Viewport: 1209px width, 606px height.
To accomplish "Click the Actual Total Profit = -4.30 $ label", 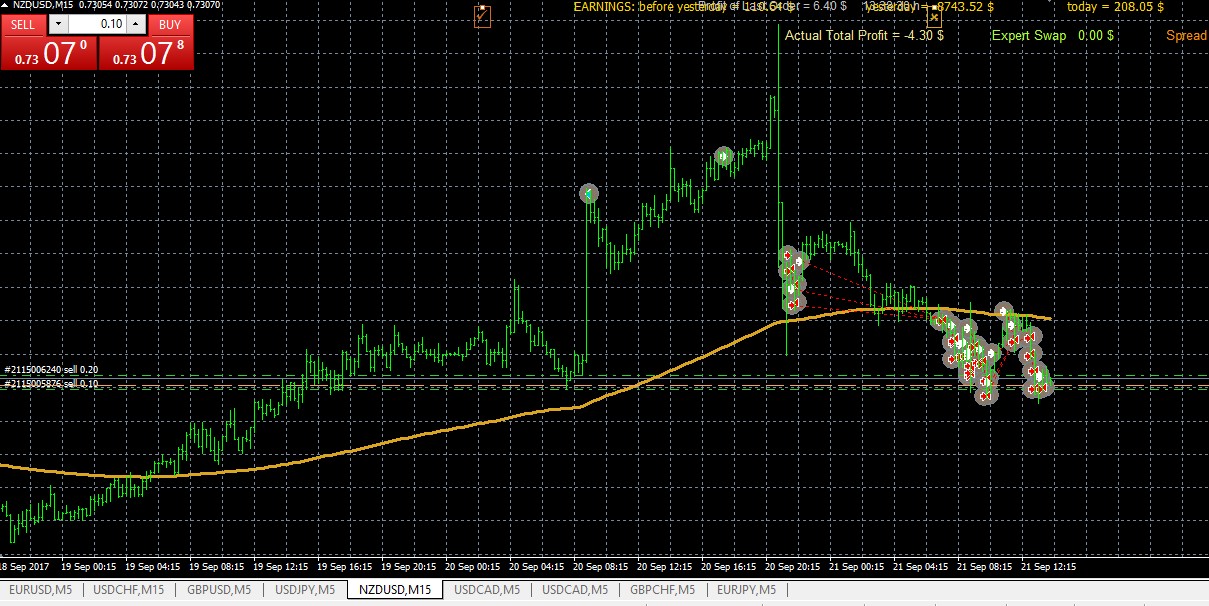I will [x=865, y=35].
